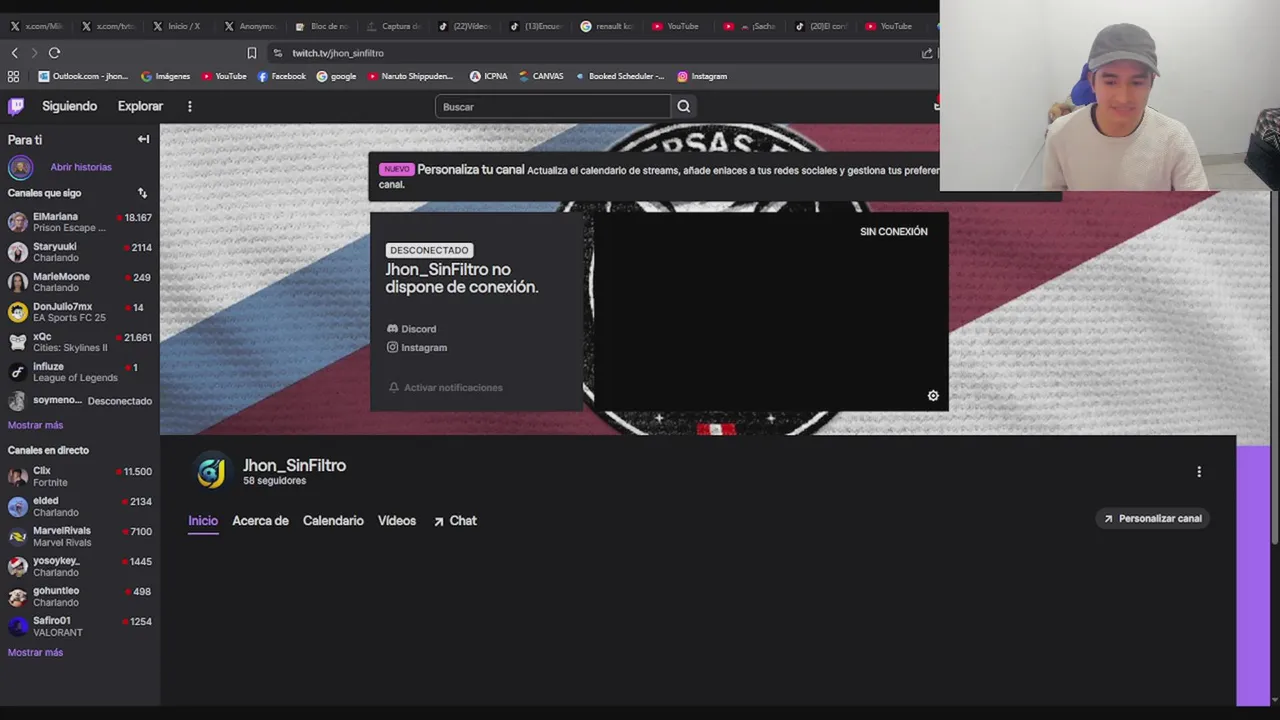Open Clix Fortnite live channel
The image size is (1280, 720).
coord(80,476)
